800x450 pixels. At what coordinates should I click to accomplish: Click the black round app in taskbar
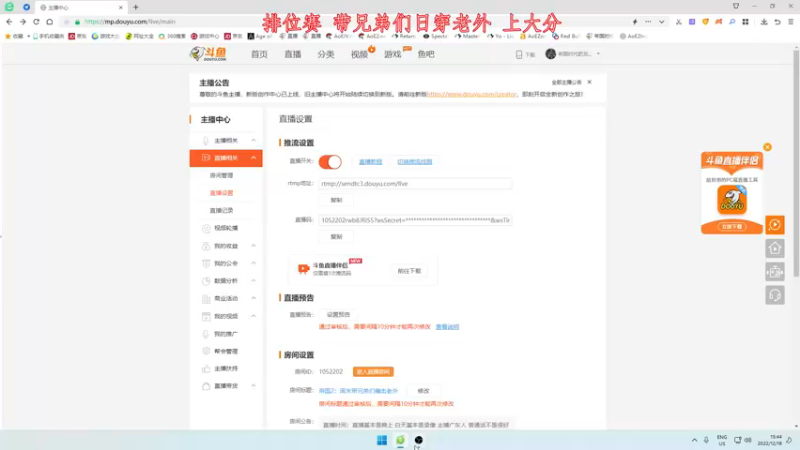pos(419,440)
